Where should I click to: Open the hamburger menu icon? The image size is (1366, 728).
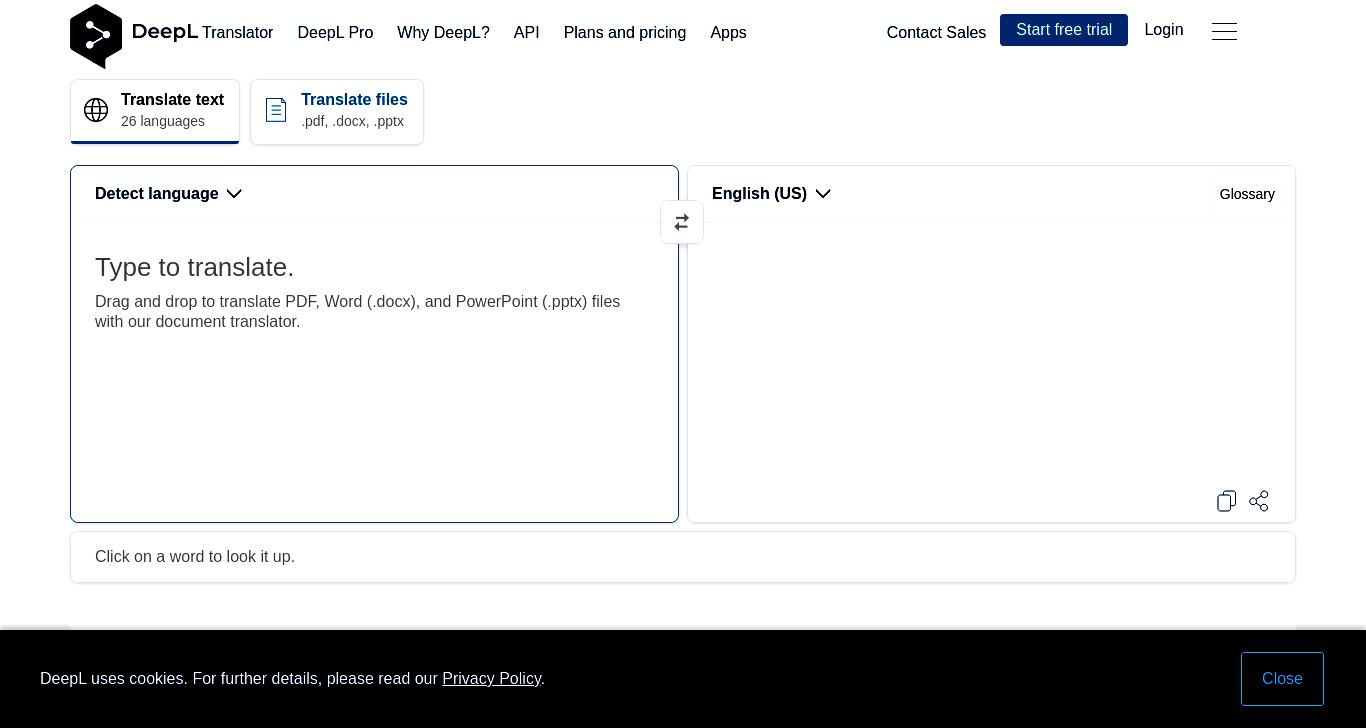[x=1224, y=32]
